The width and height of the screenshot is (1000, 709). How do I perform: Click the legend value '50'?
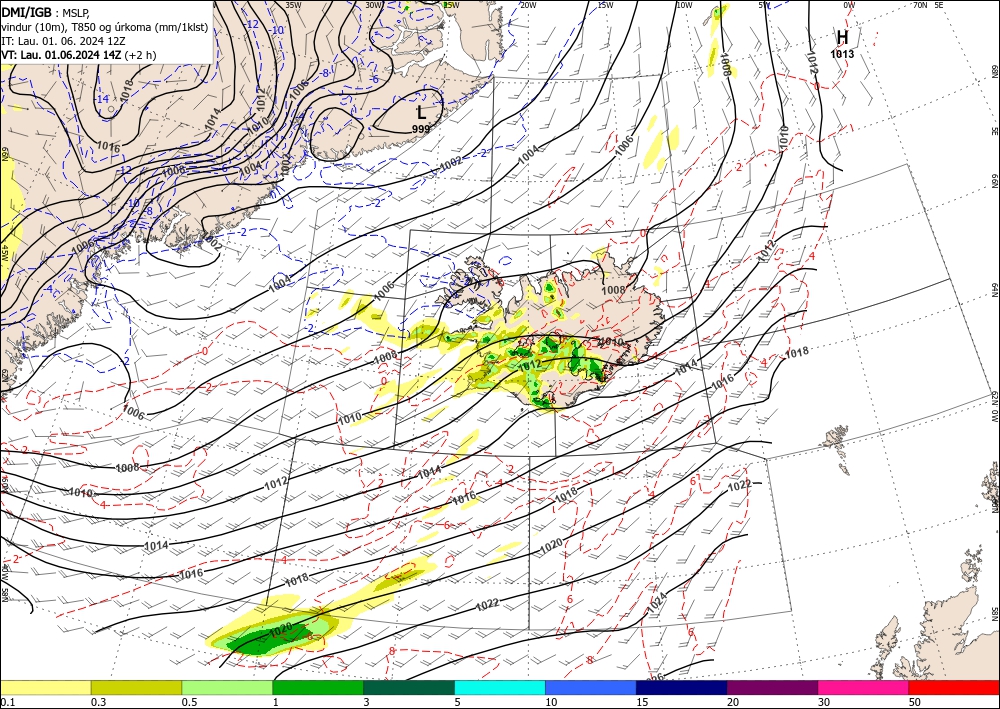915,702
